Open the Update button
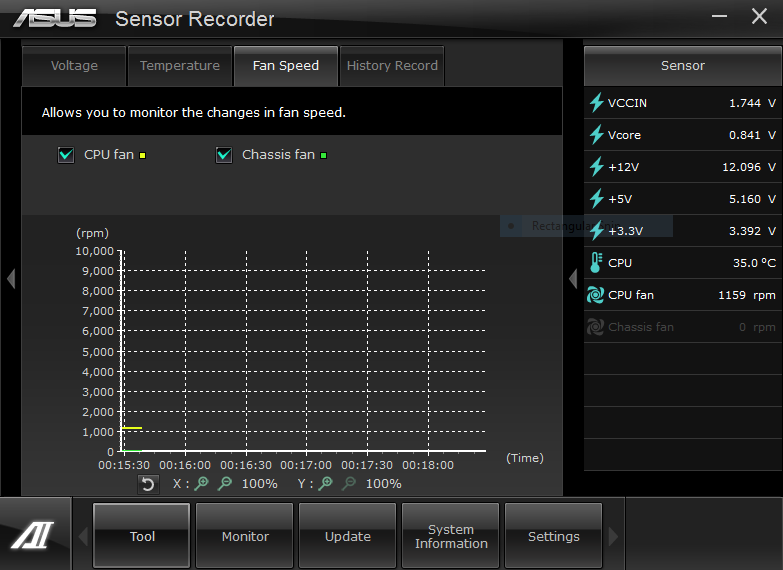 coord(348,536)
